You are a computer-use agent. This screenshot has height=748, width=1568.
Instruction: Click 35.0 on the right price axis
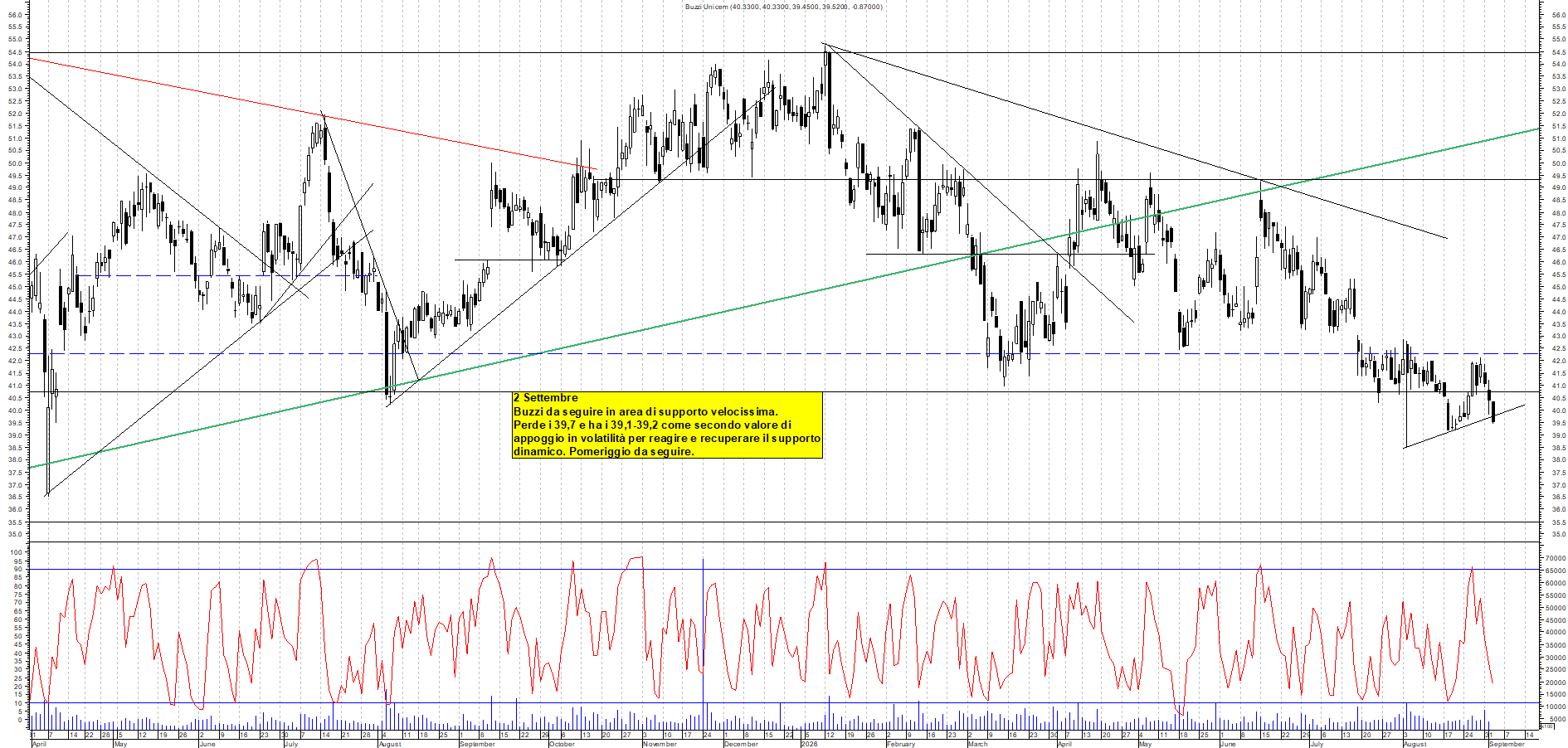(1558, 535)
